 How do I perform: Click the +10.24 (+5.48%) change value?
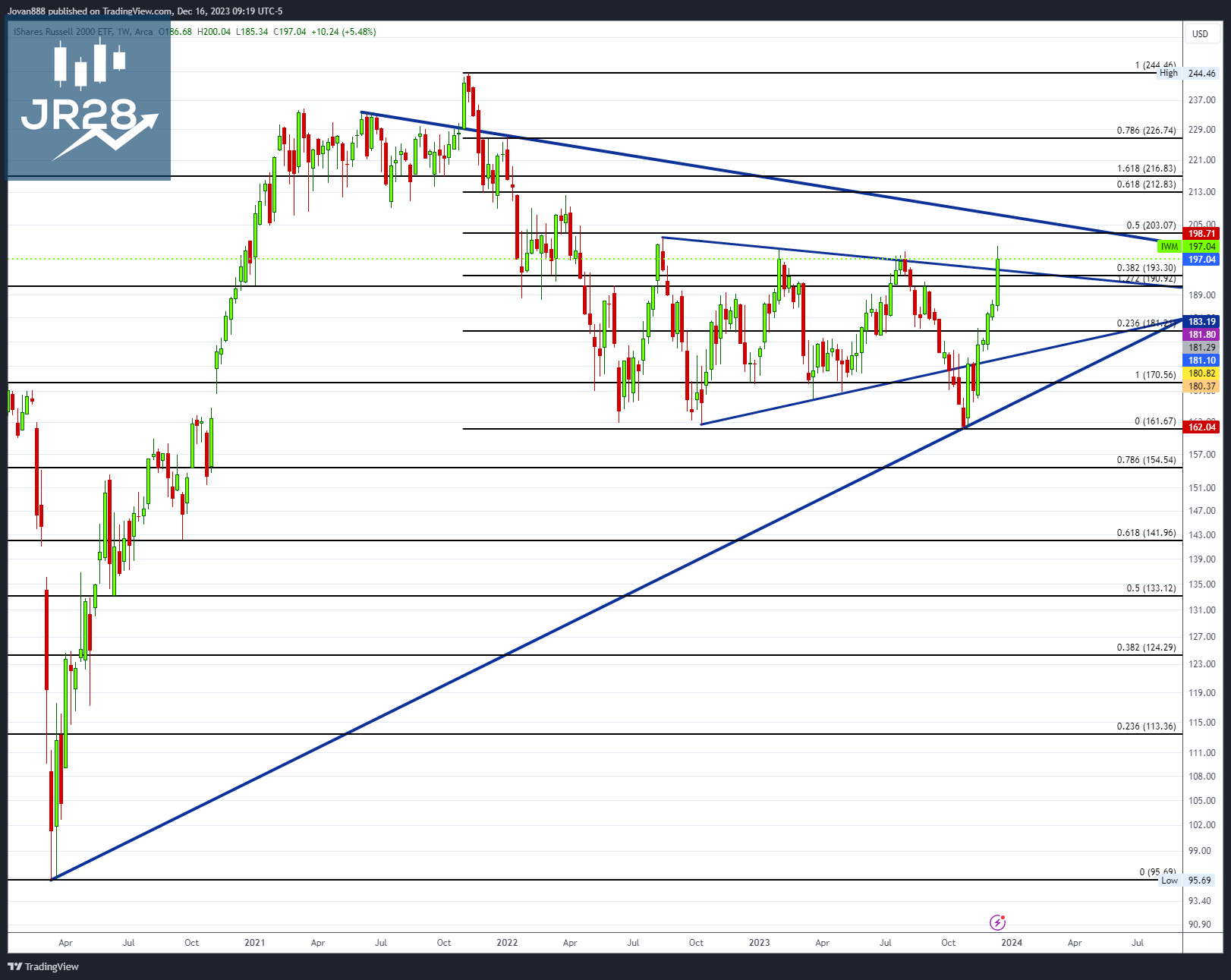click(344, 32)
